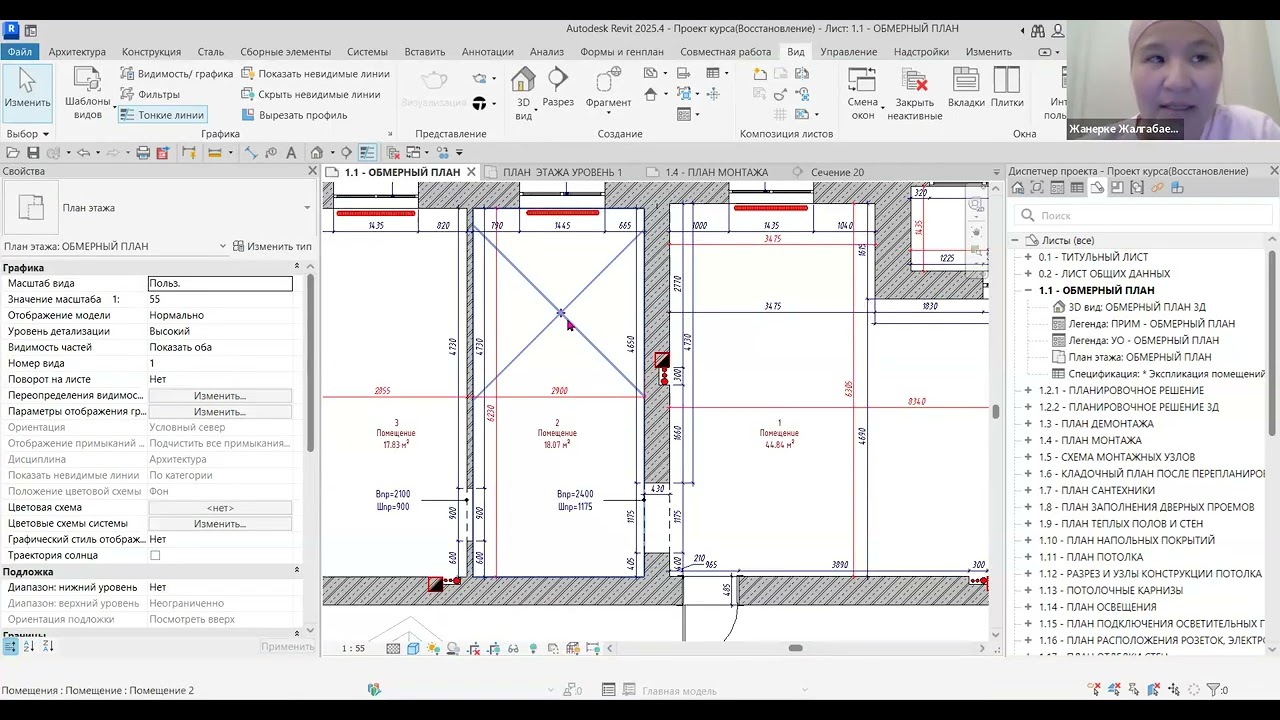Arrange windows as Плитки tiles
1280x720 pixels.
coord(1007,88)
